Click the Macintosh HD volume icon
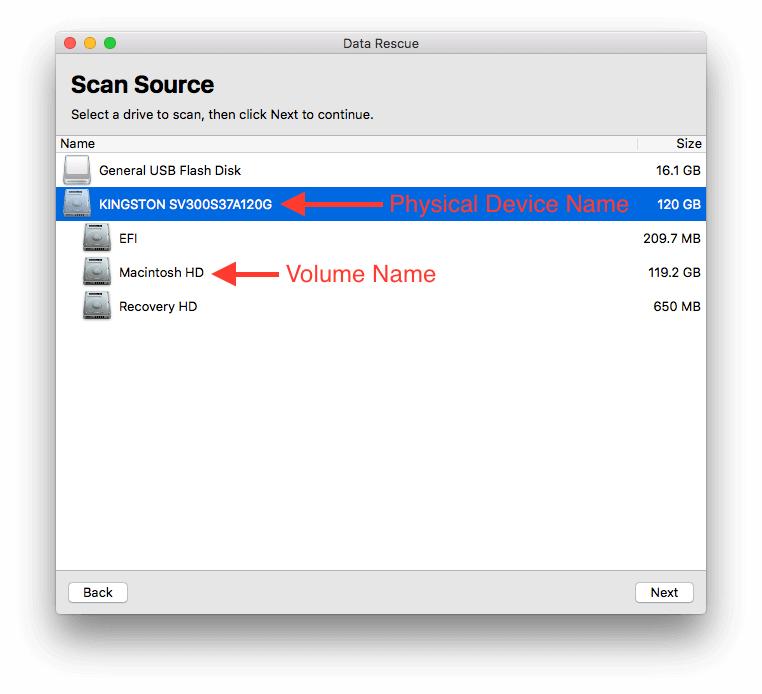This screenshot has width=762, height=694. click(x=97, y=271)
